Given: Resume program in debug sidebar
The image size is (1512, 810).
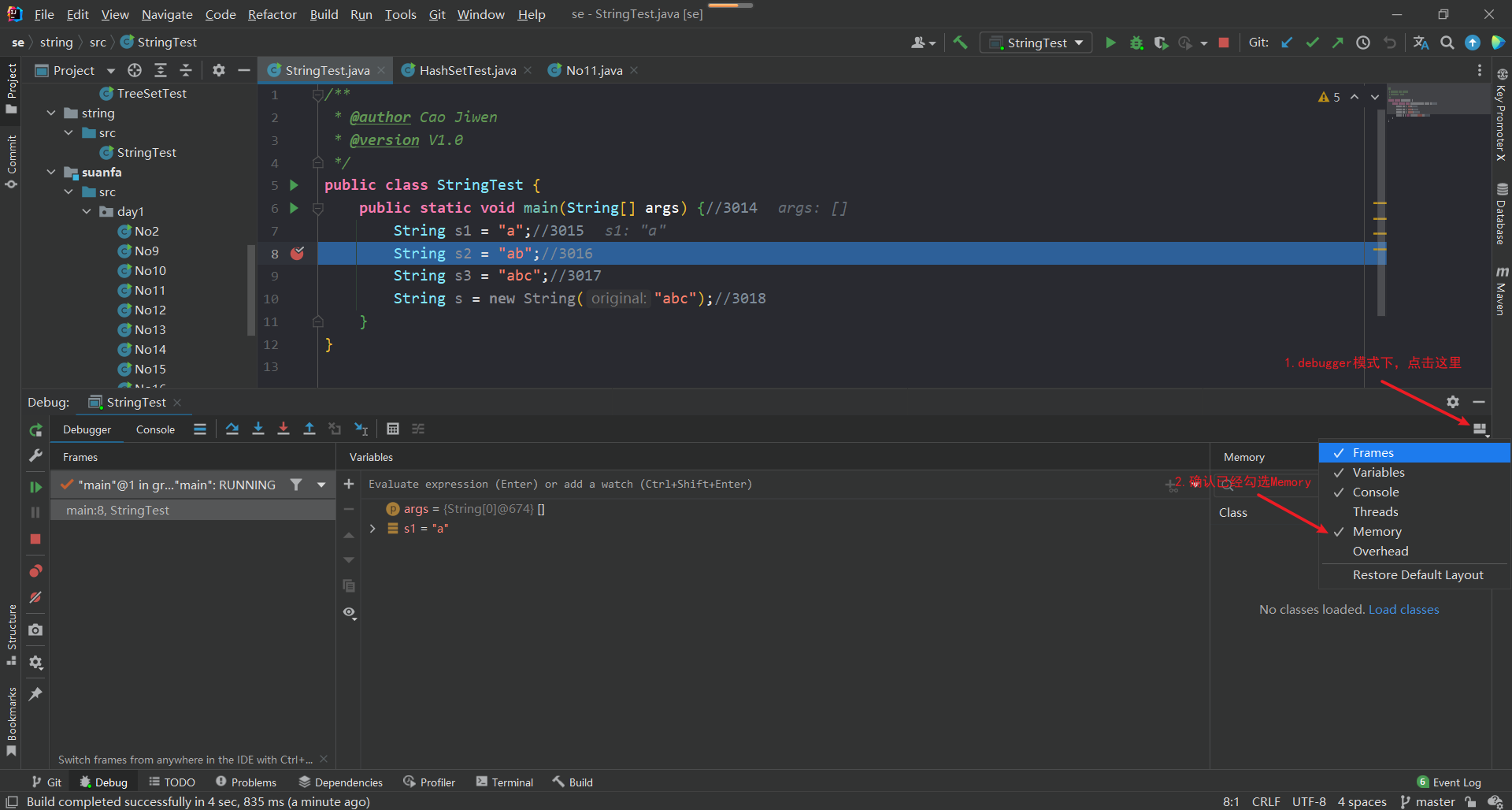Looking at the screenshot, I should click(35, 487).
